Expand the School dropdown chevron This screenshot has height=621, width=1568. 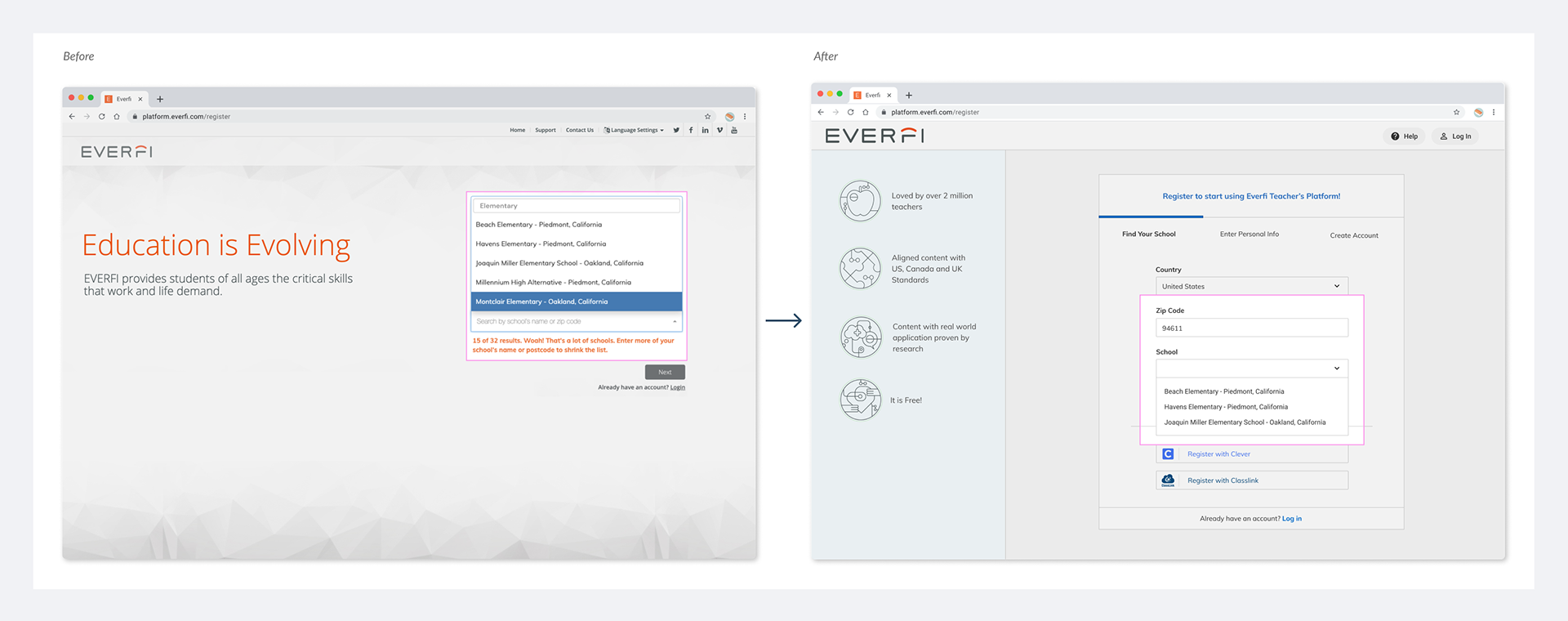click(1337, 369)
